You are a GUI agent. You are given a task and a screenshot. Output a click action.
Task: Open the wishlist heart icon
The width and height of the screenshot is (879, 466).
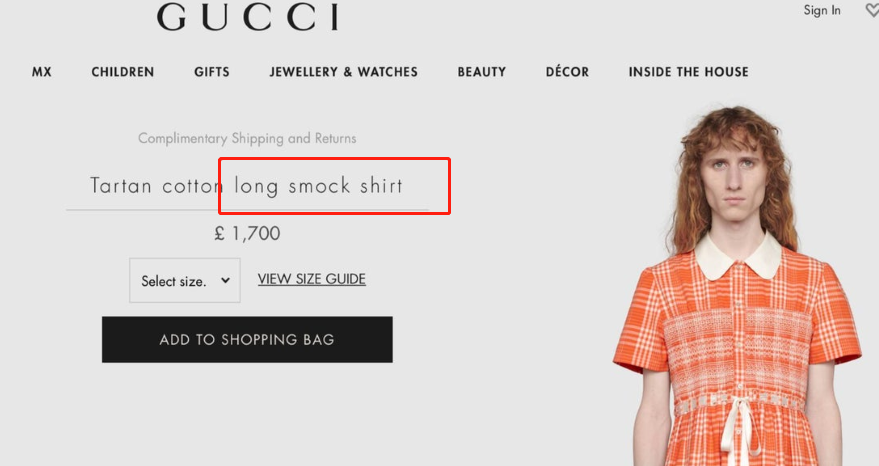(x=872, y=10)
